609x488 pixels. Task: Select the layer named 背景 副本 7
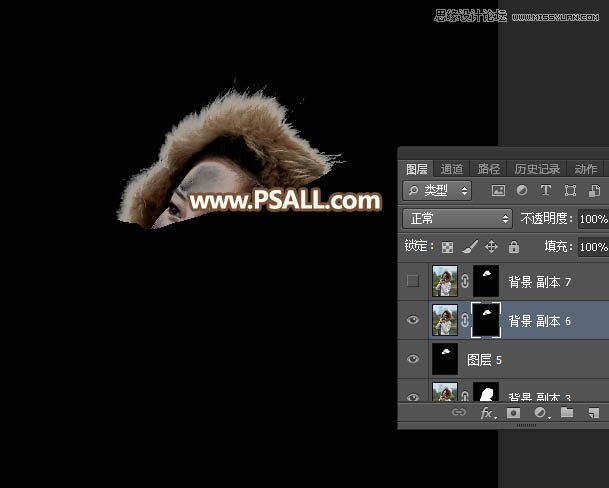tap(539, 282)
